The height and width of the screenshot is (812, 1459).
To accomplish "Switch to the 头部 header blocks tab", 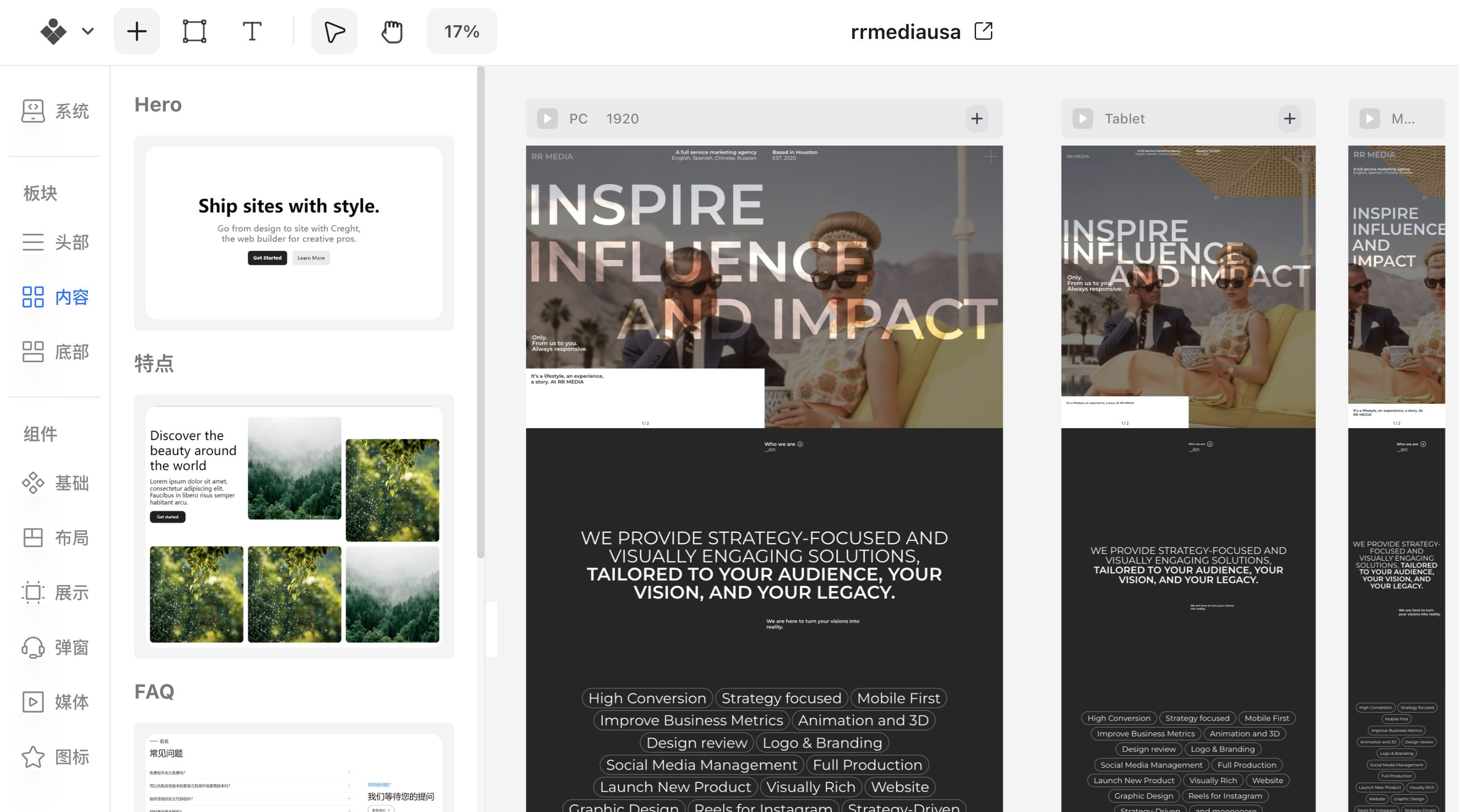I will pyautogui.click(x=55, y=242).
